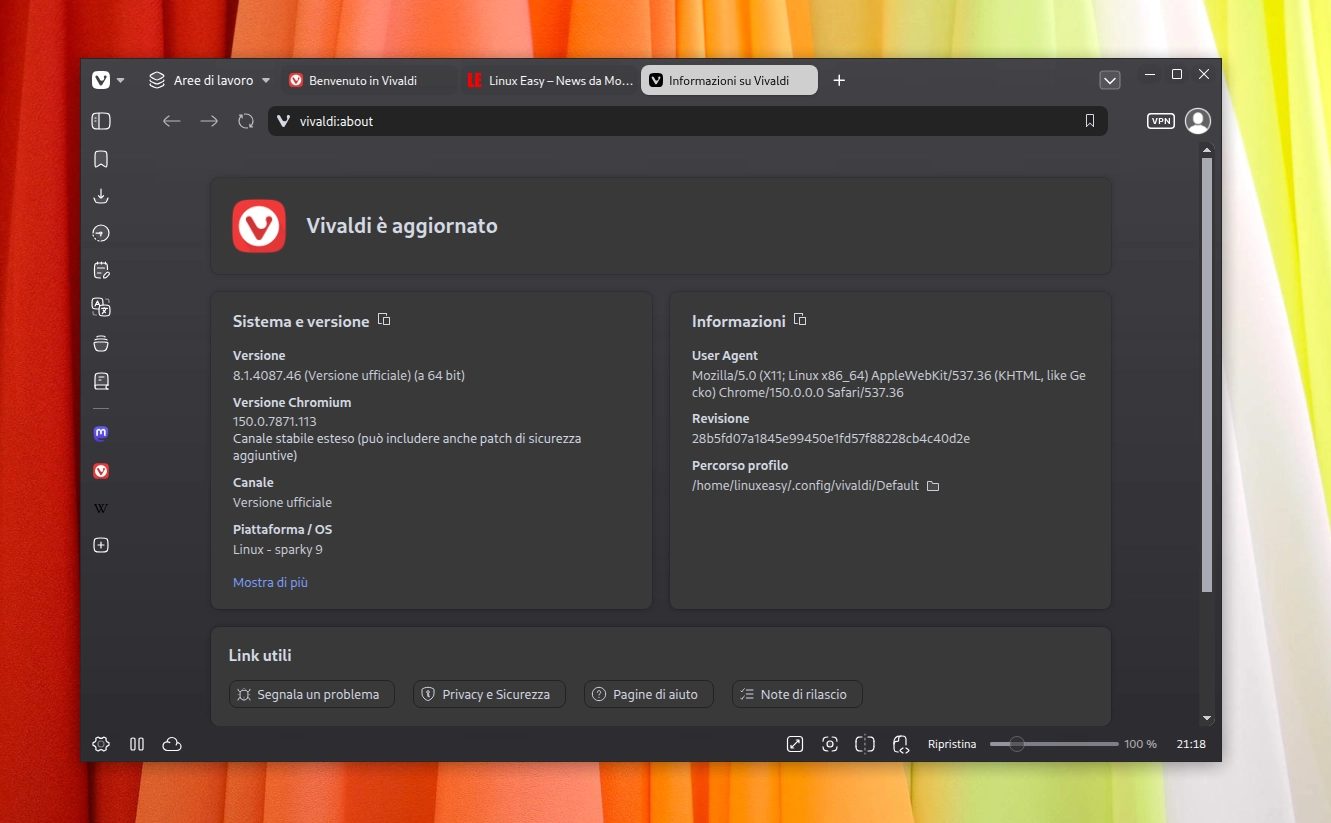The height and width of the screenshot is (823, 1331).
Task: Switch to the 'Benvenuto in Vivaldi' tab
Action: pos(367,80)
